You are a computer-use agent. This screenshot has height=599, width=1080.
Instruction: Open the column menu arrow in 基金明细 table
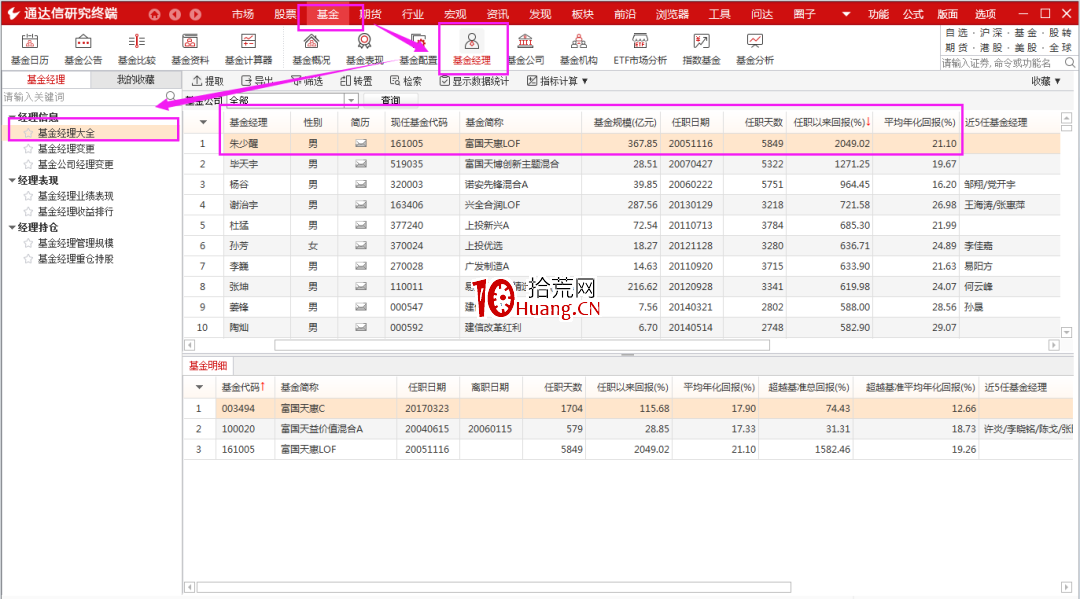click(x=199, y=388)
